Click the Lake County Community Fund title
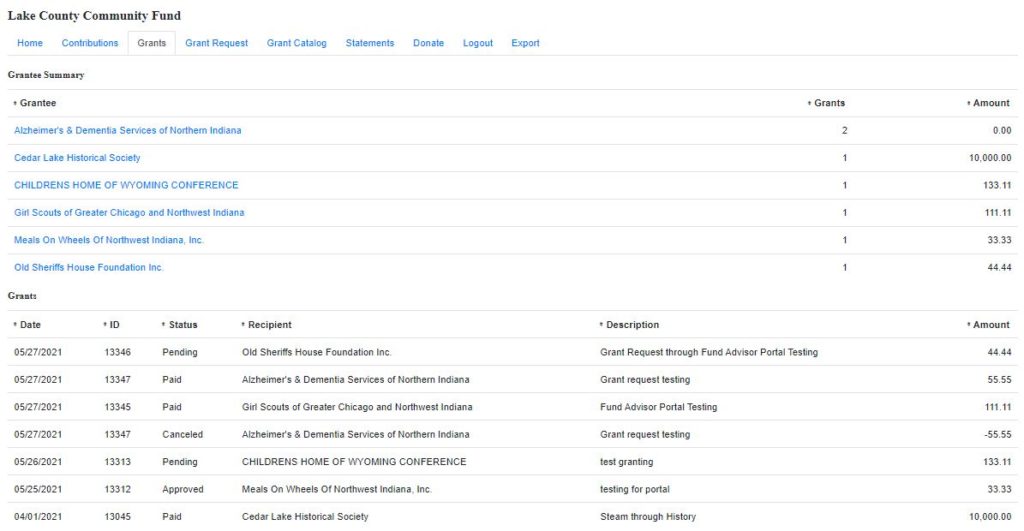 [x=94, y=16]
